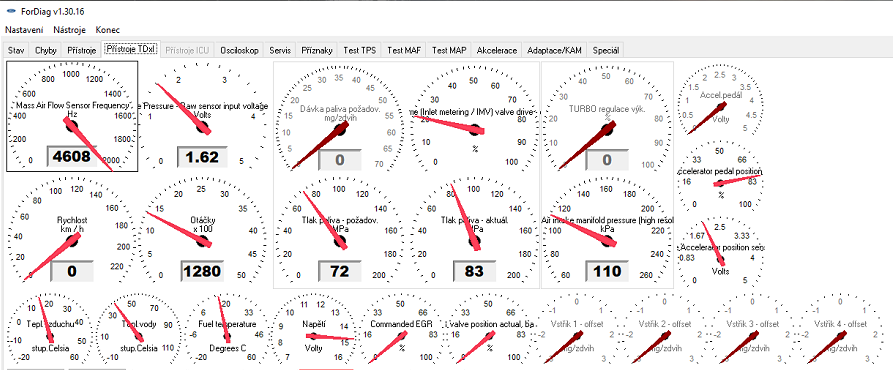
Task: Select the Commanded EGR gauge
Action: 402,330
